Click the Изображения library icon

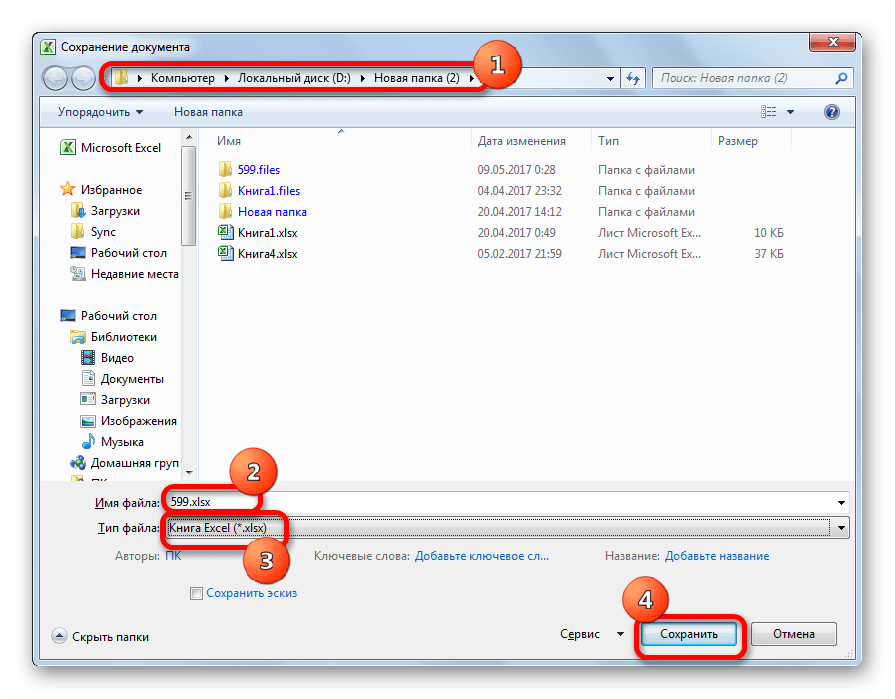[88, 421]
